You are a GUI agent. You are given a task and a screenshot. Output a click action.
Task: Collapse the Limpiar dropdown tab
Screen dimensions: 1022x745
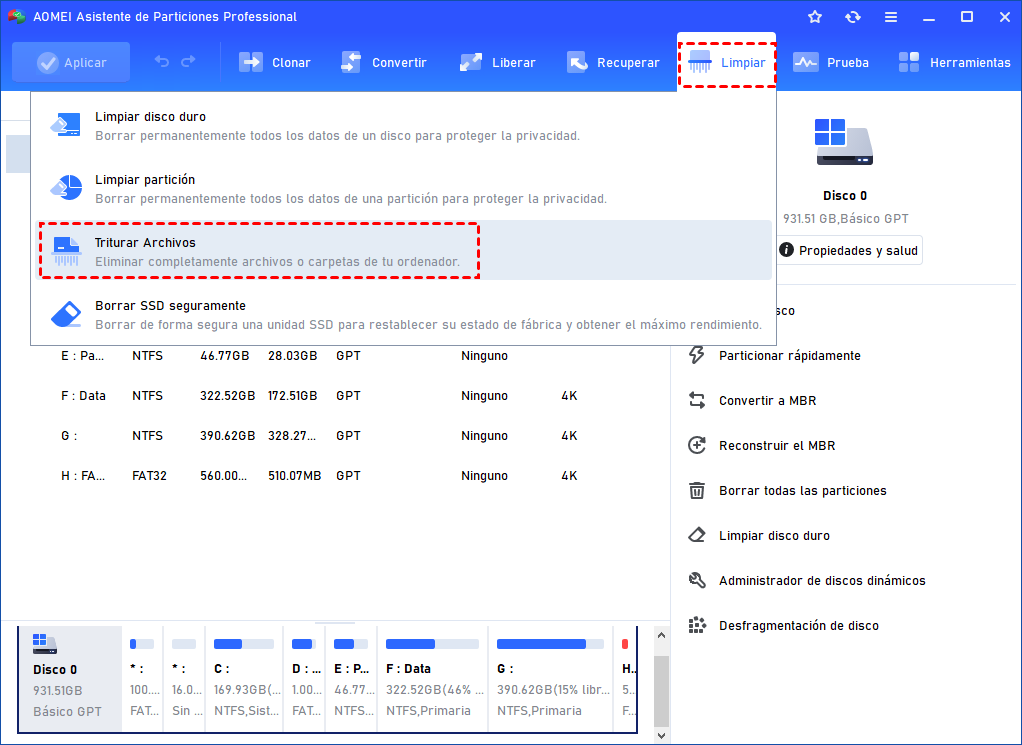pyautogui.click(x=727, y=63)
